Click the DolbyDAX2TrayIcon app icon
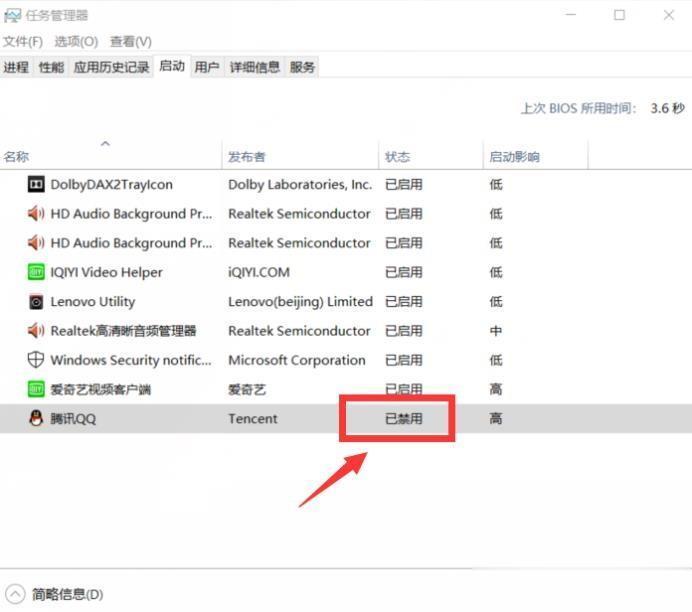Screen dimensions: 692x612 pos(36,184)
